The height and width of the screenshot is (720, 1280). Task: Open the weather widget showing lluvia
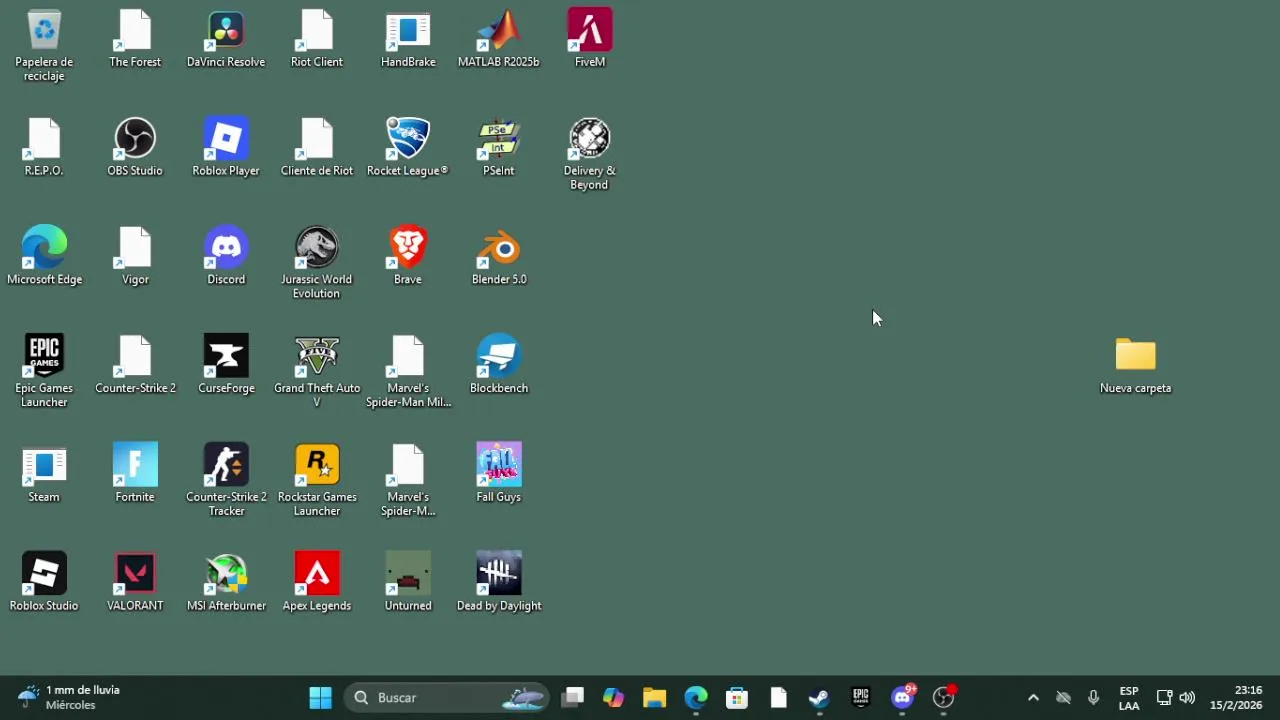click(x=70, y=697)
